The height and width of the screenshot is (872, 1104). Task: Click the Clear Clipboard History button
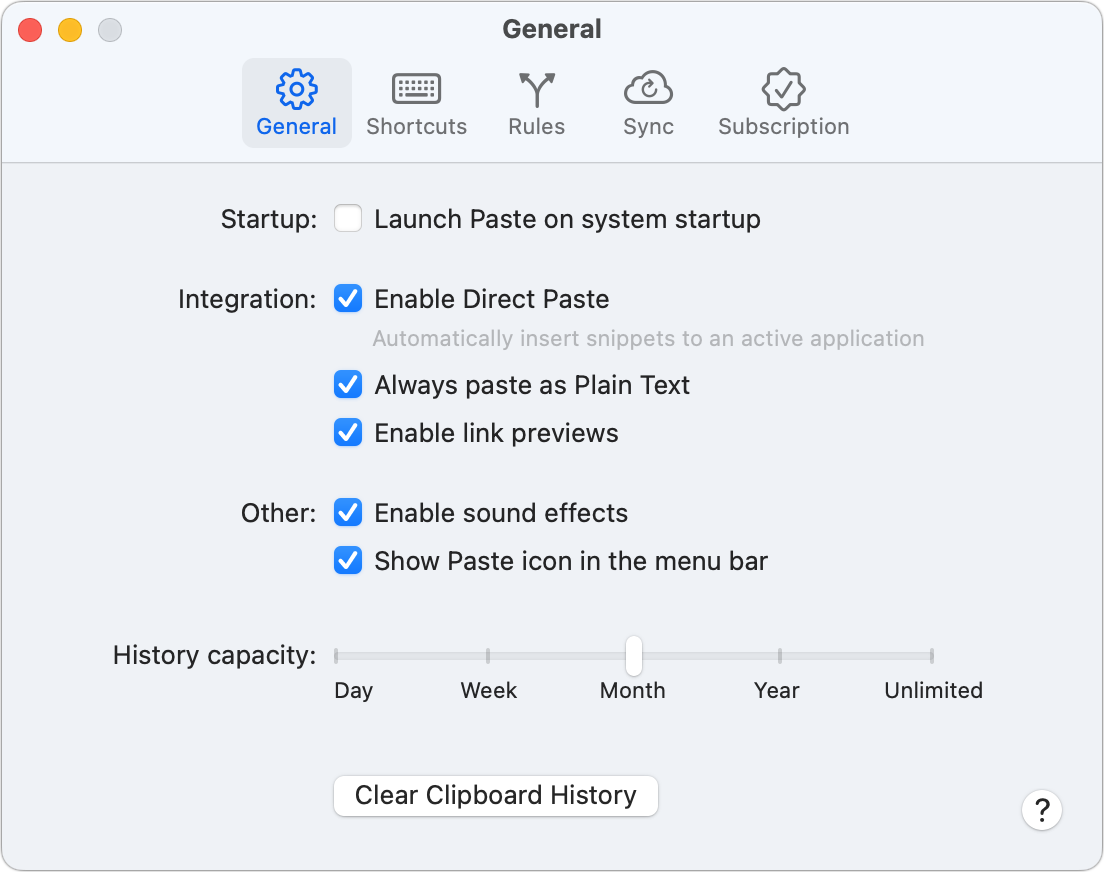coord(496,796)
